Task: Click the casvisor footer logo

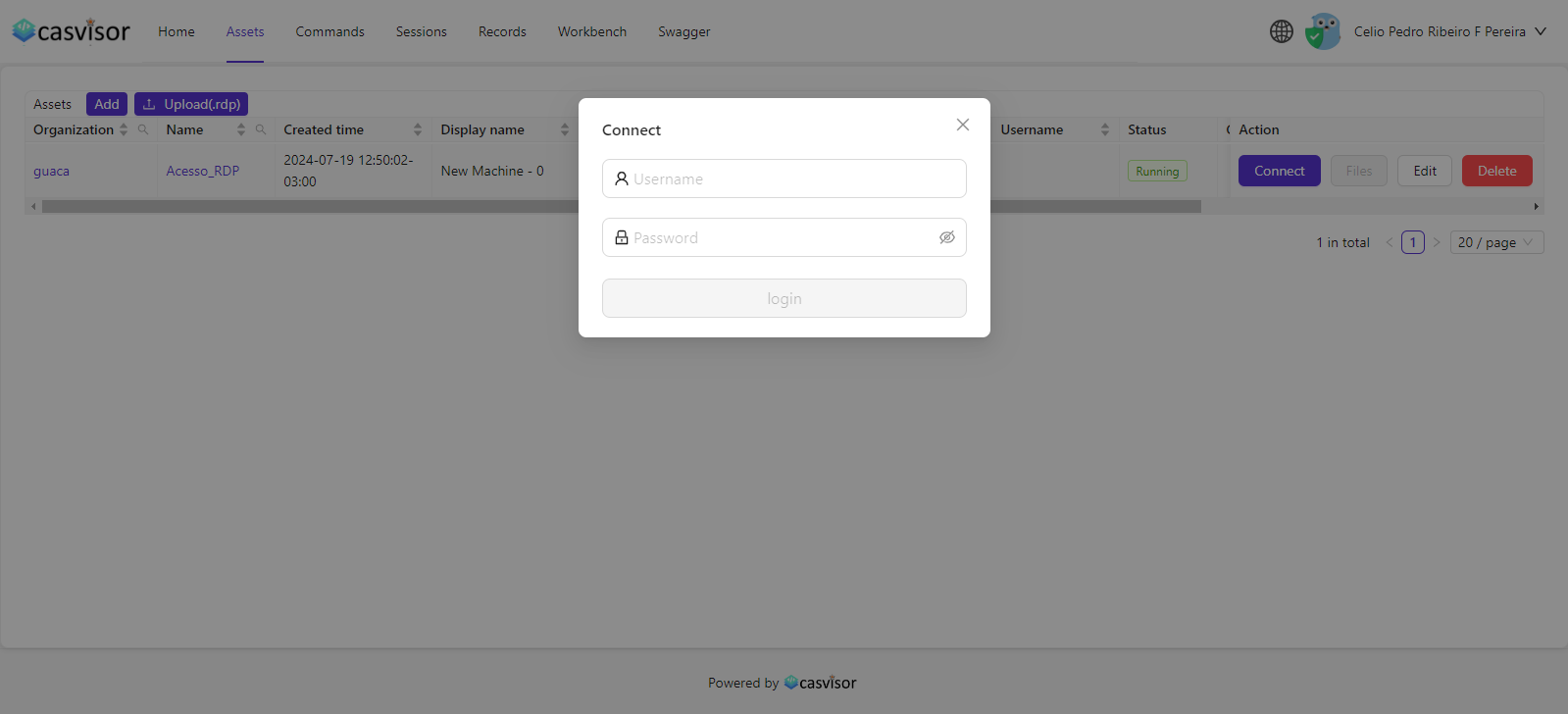Action: pos(821,683)
